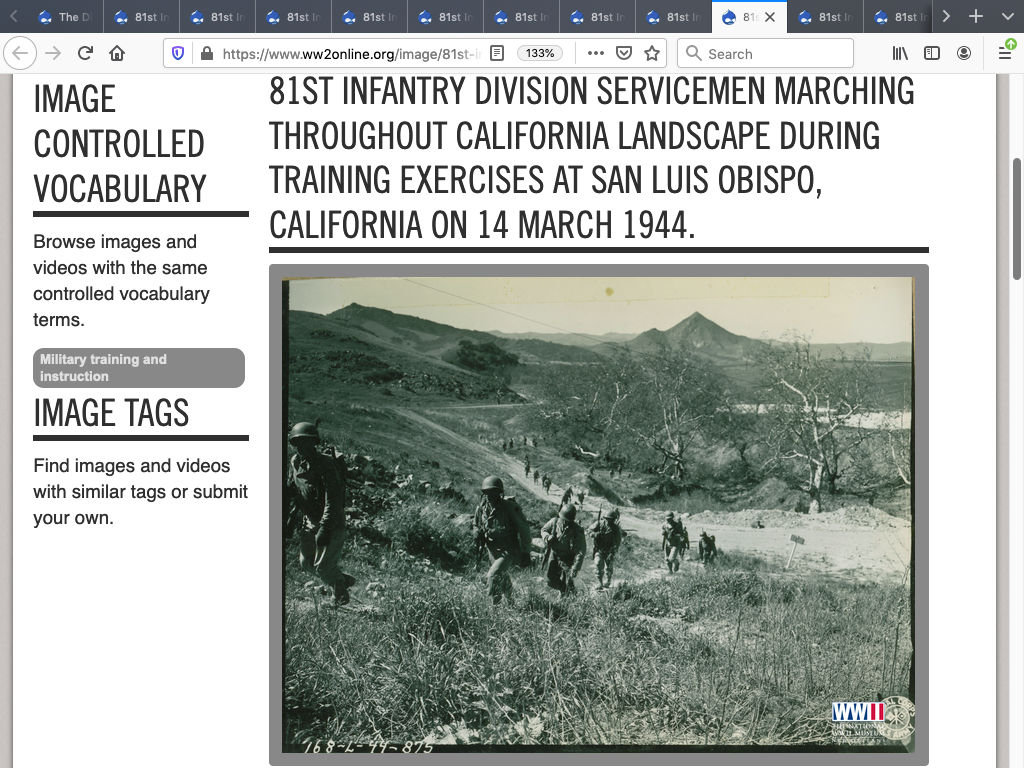Image resolution: width=1024 pixels, height=768 pixels.
Task: Open a new browser tab
Action: [976, 17]
